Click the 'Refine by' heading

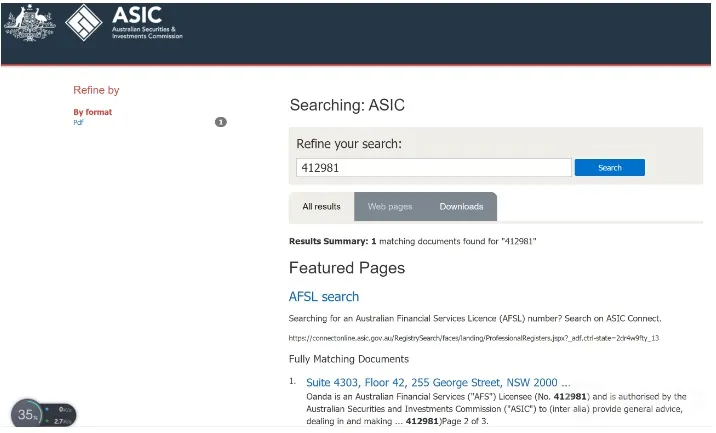[x=96, y=90]
